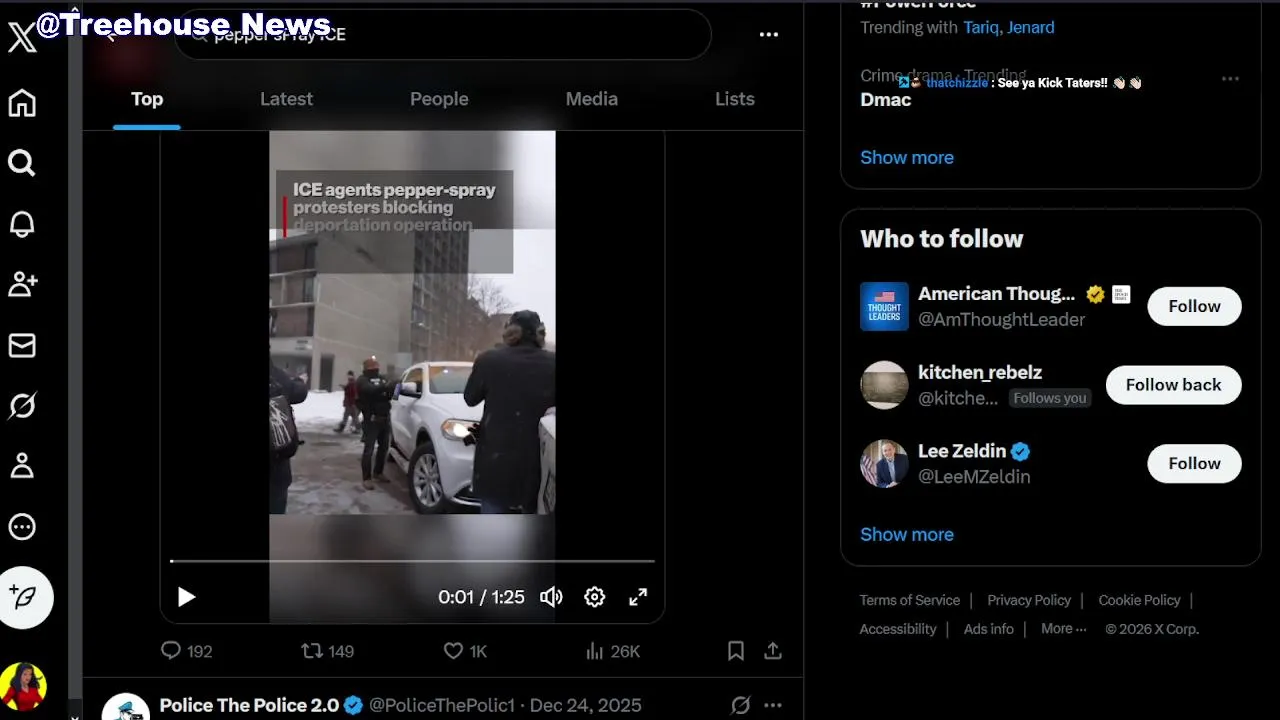
Task: Follow American Thought Leaders
Action: [1194, 306]
